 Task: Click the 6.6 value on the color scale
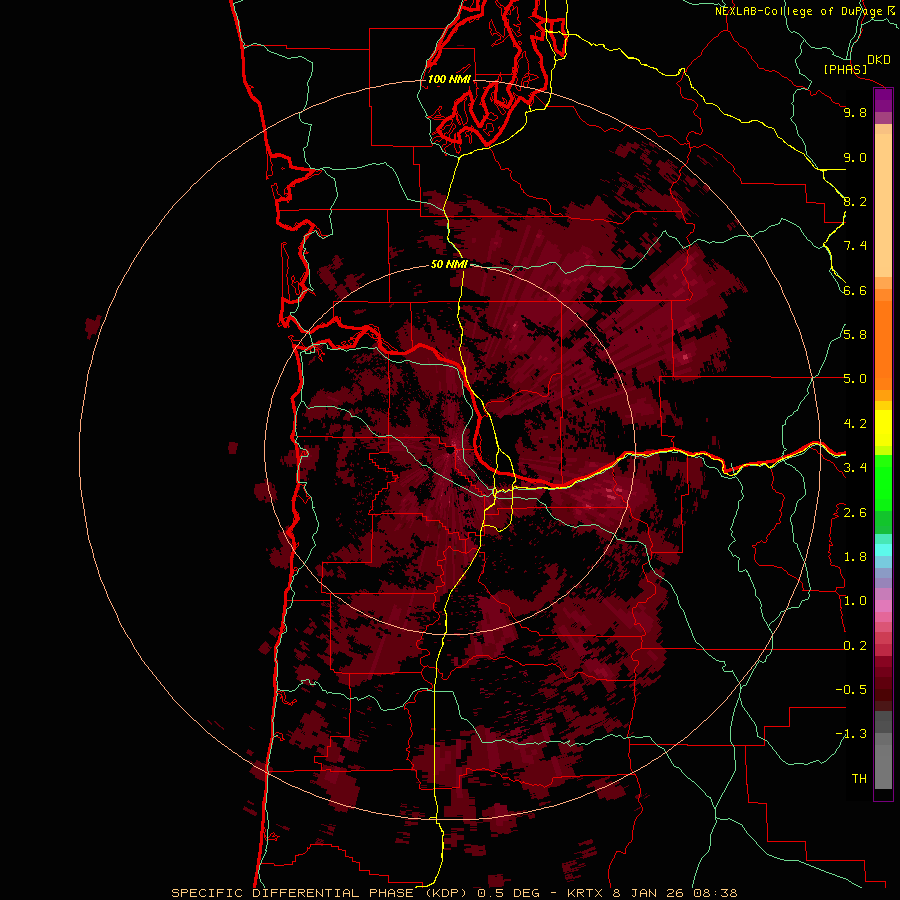[x=855, y=290]
